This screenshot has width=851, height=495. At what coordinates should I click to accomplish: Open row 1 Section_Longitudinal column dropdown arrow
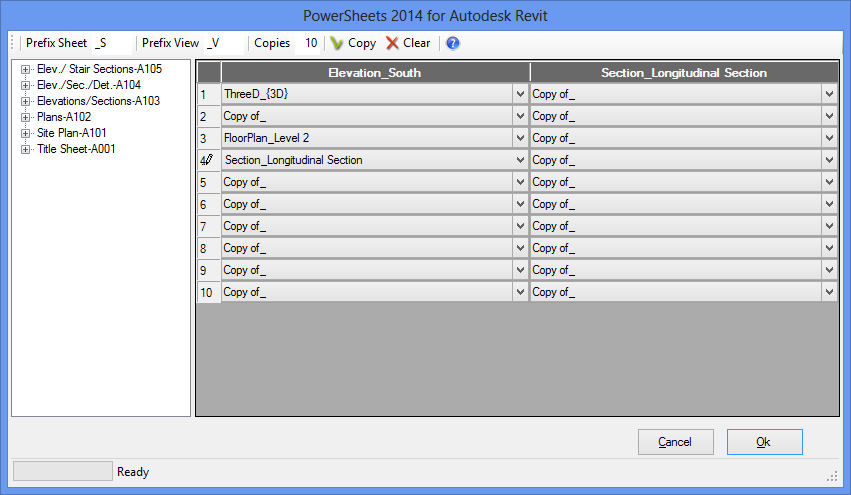(829, 94)
